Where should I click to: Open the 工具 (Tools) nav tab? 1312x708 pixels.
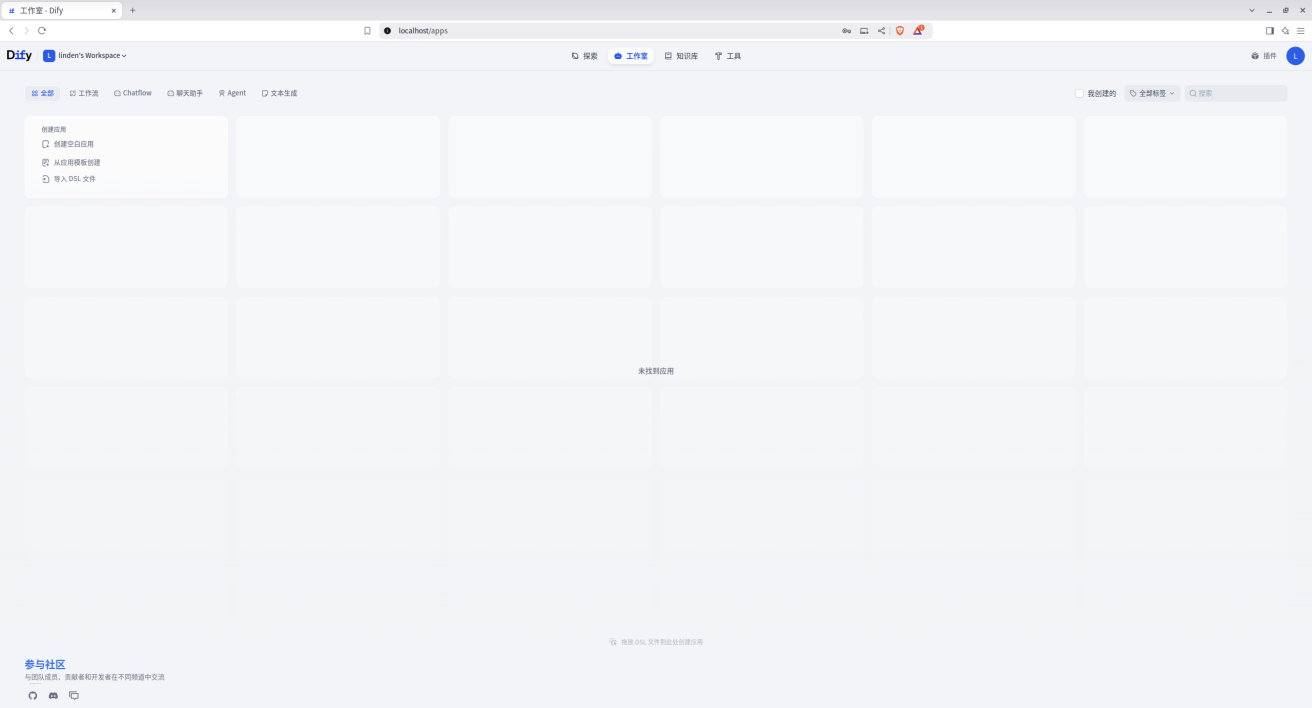728,56
